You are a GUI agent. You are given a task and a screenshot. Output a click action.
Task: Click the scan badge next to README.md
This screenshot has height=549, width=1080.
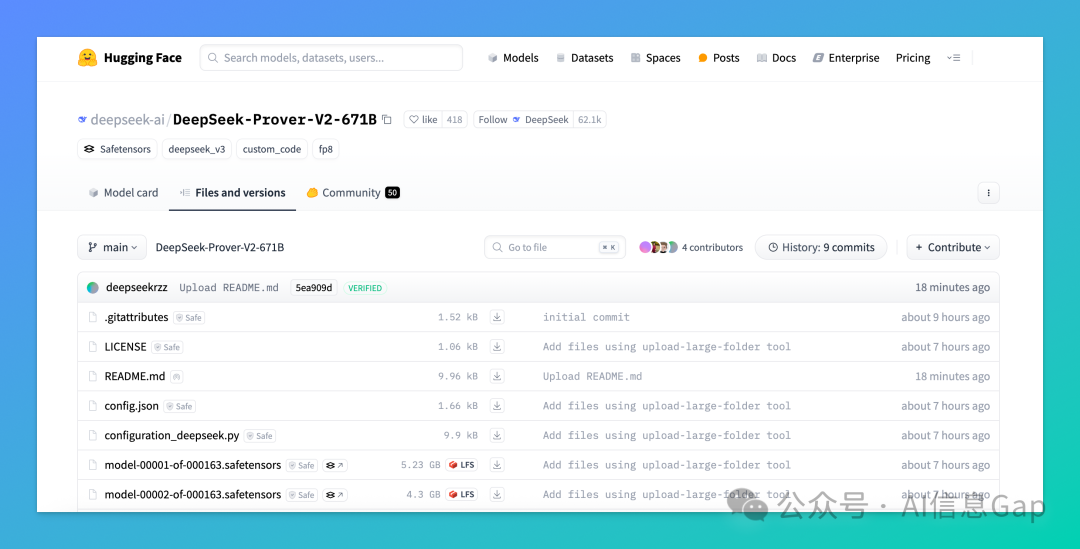point(177,377)
